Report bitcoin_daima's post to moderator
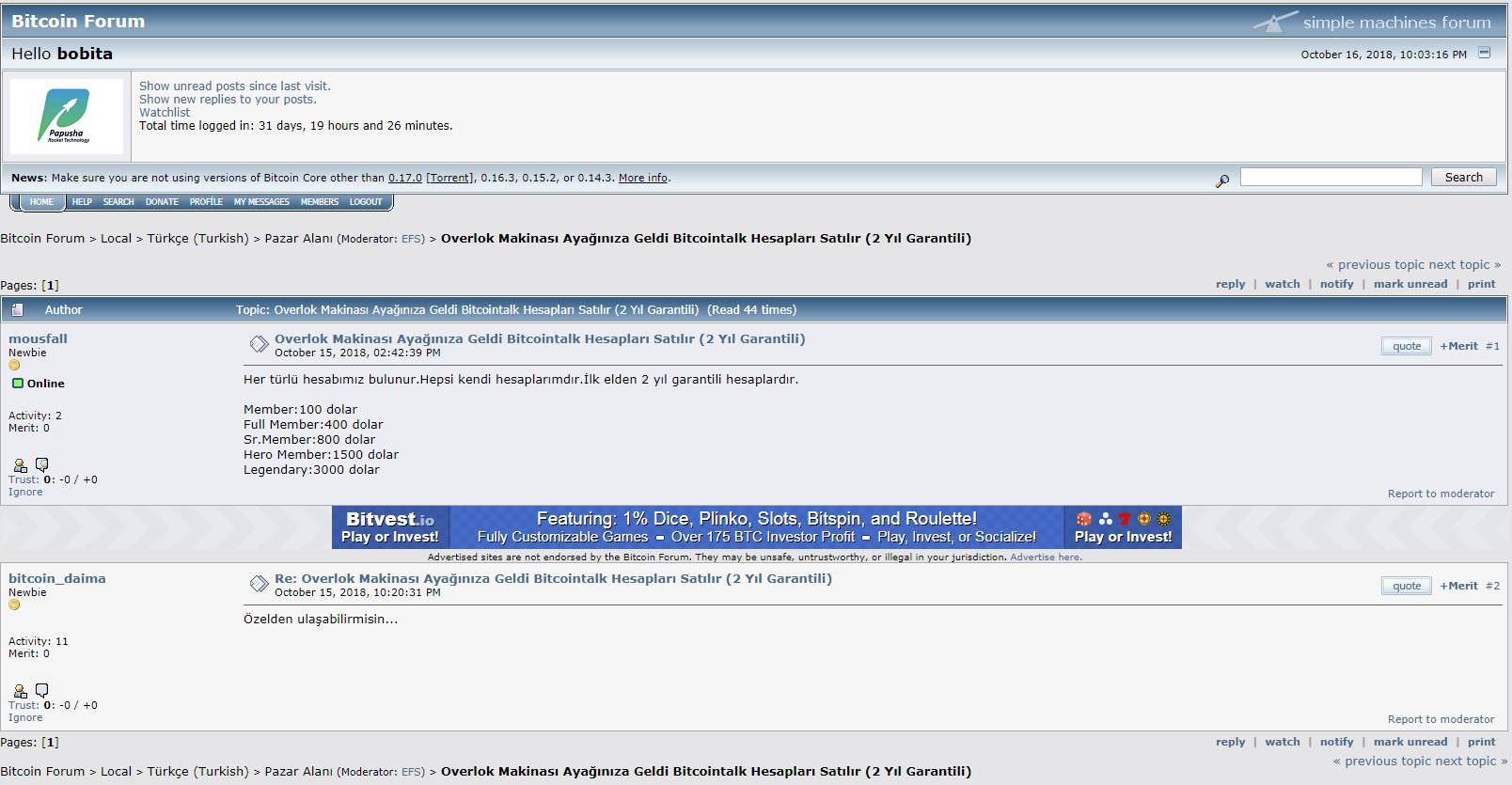 1441,719
